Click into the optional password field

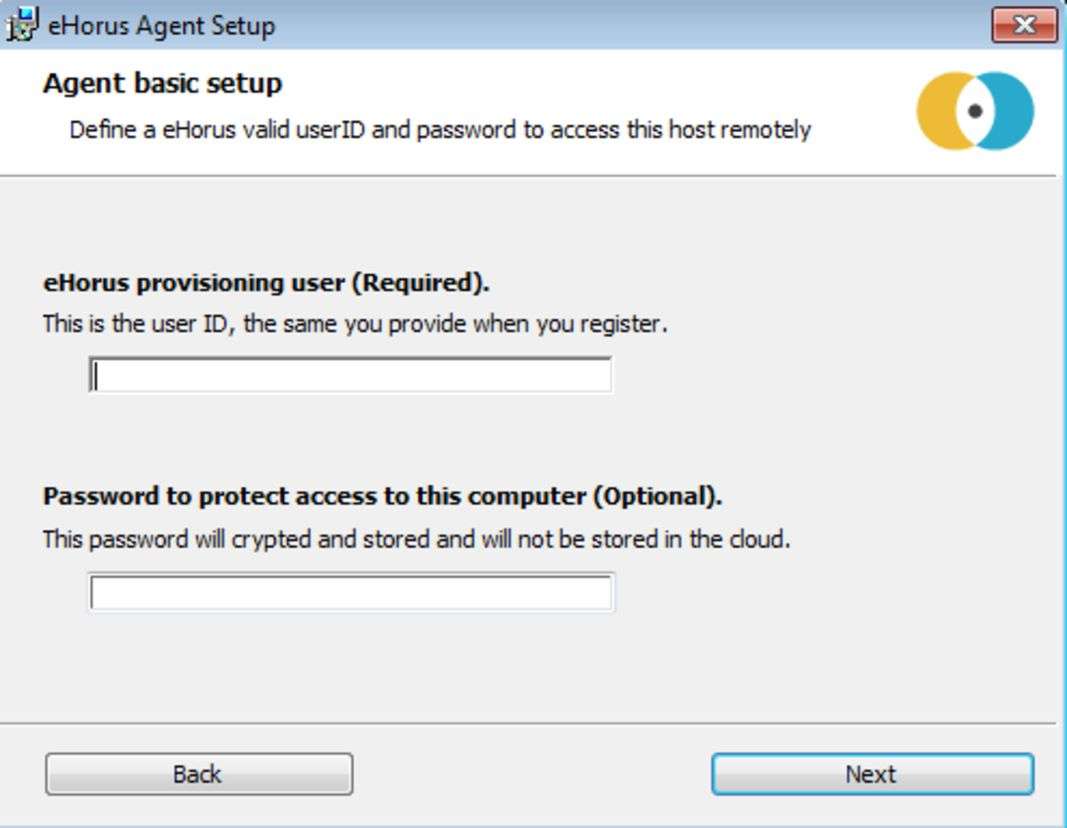click(x=350, y=592)
